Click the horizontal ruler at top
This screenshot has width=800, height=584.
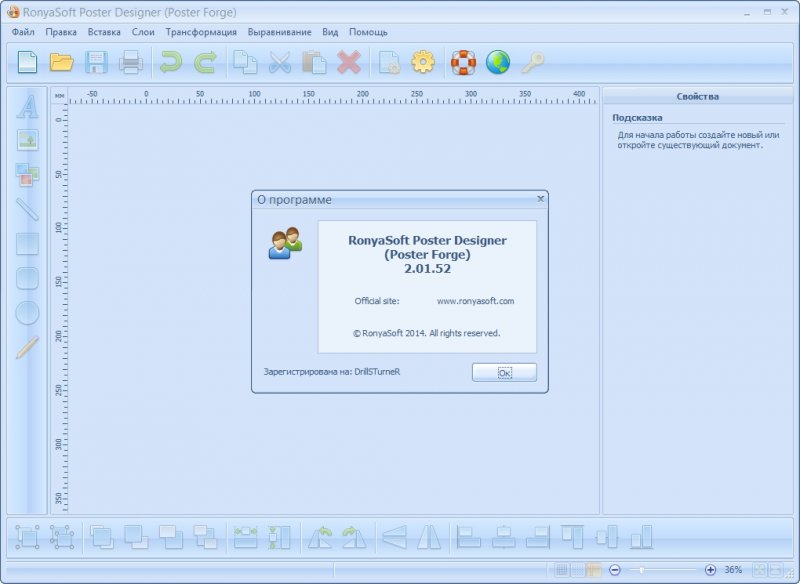pos(332,96)
